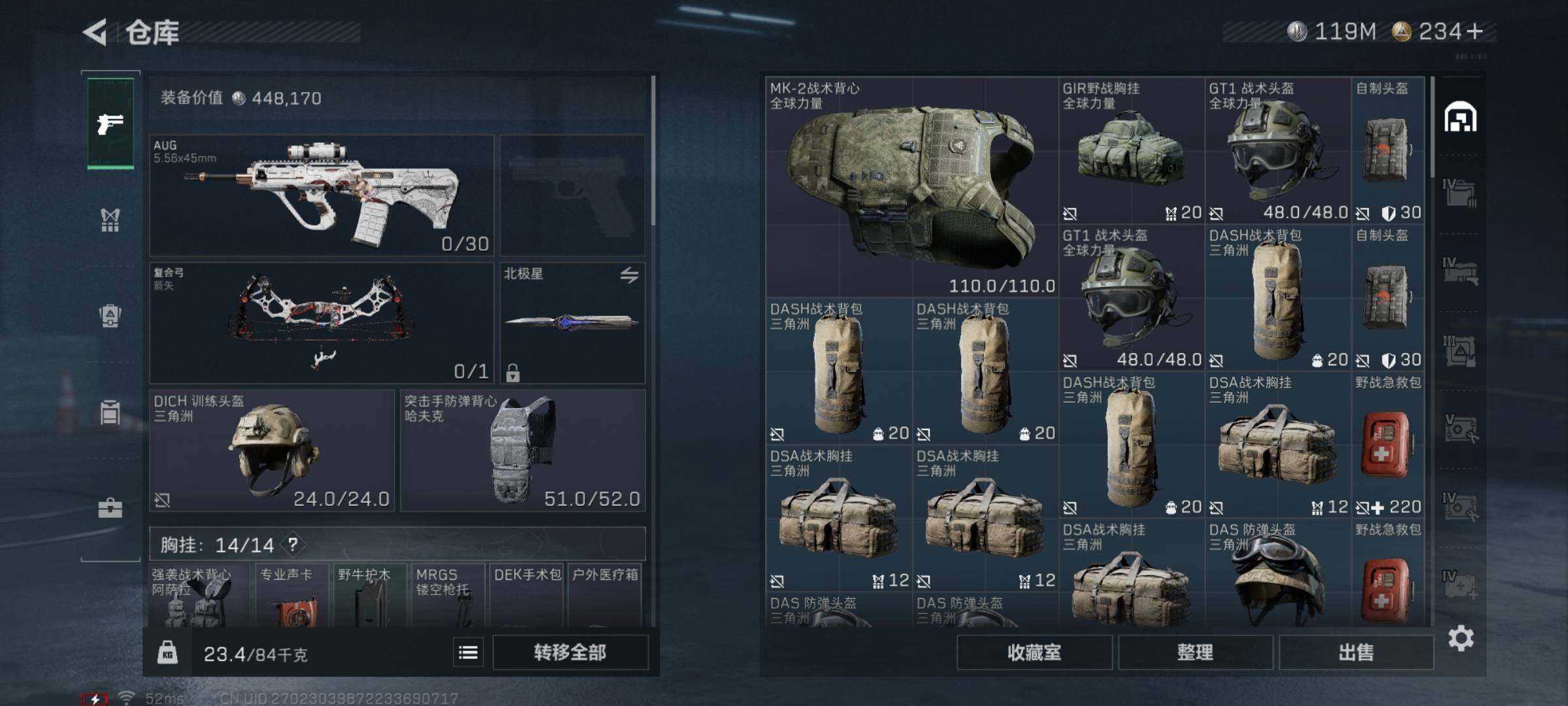Viewport: 1568px width, 706px height.
Task: Go back using the arrow beside 仓库
Action: tap(95, 32)
